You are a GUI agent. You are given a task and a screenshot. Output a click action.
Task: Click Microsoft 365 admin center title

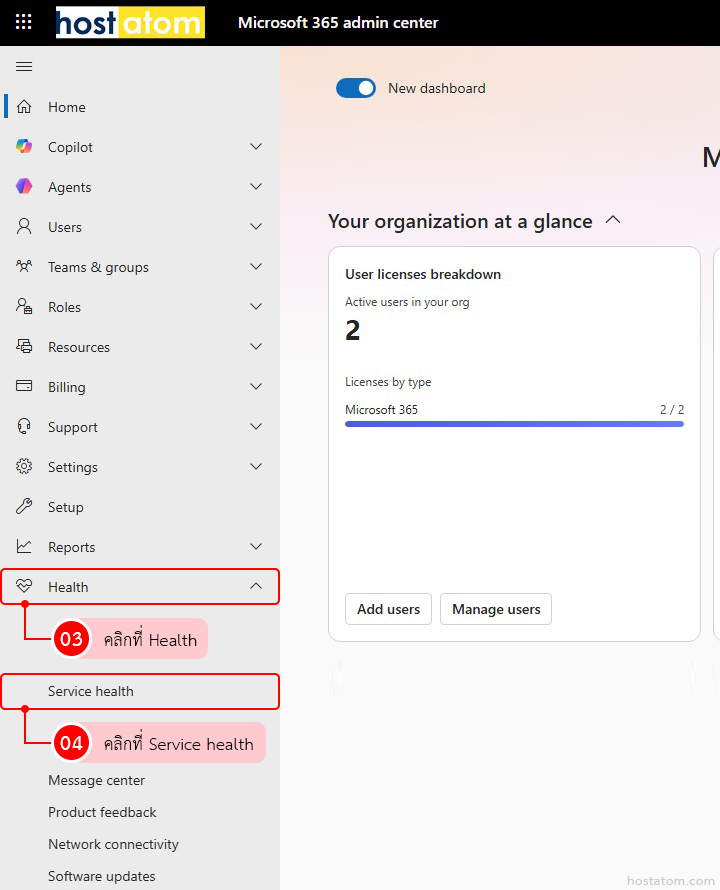(338, 23)
